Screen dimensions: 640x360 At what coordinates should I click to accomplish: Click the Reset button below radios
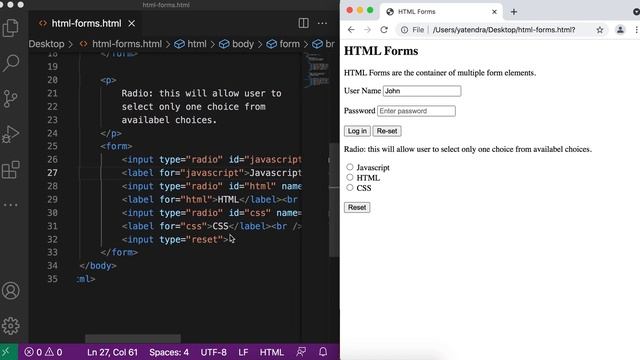point(357,207)
